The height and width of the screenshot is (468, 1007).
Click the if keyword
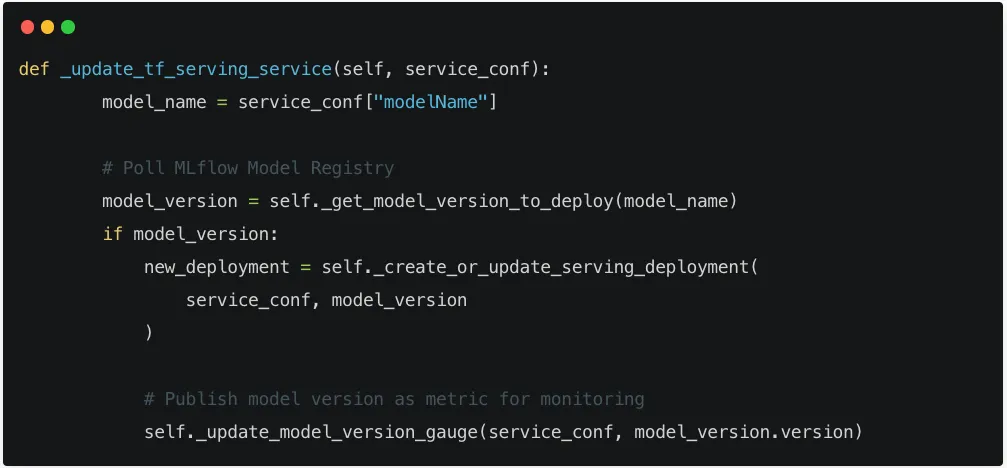tap(112, 234)
